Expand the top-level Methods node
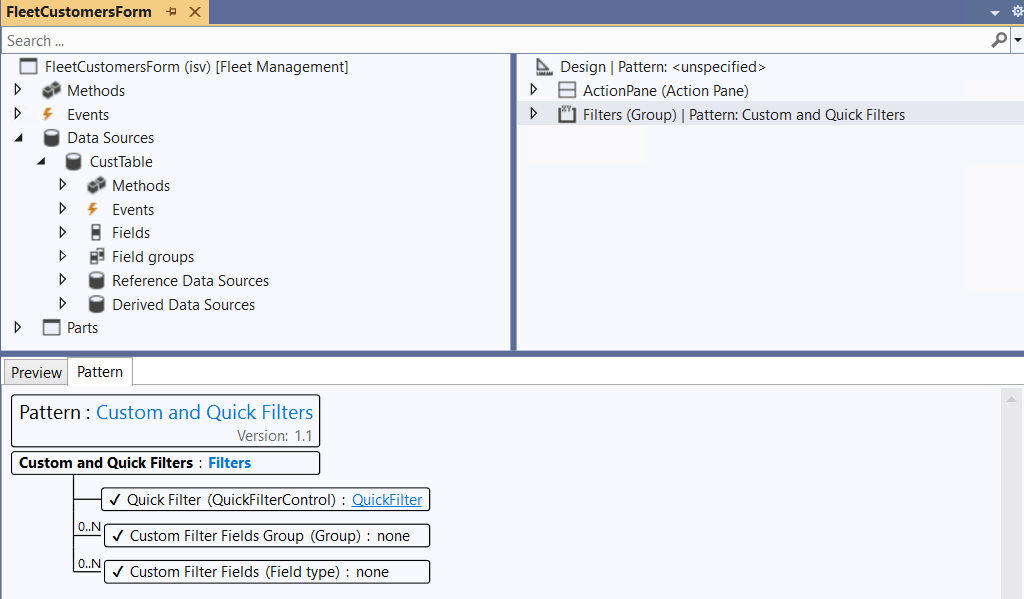This screenshot has height=599, width=1024. tap(18, 89)
